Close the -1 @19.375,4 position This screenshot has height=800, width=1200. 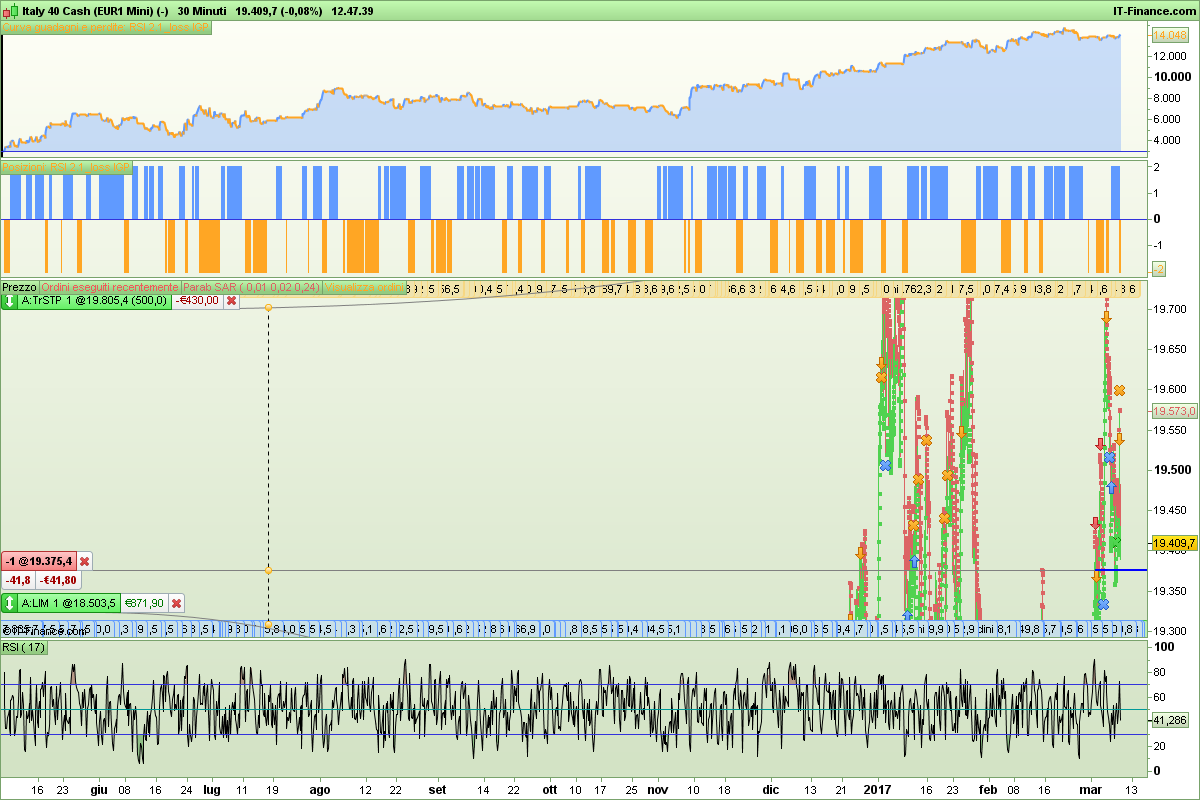click(x=84, y=562)
